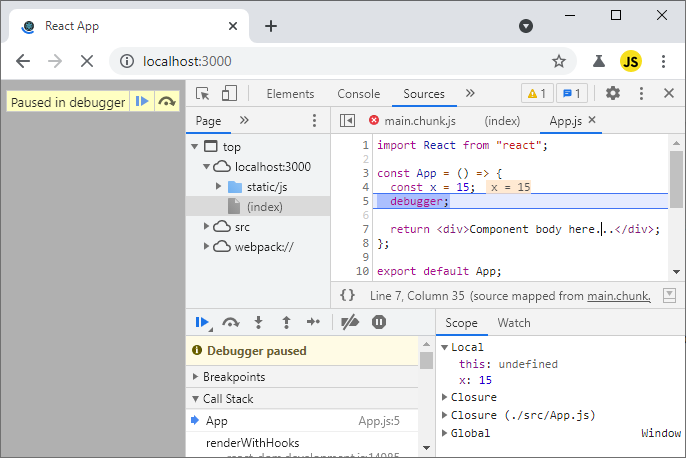Screen dimensions: 686x458
Task: Expand the src tree node
Action: (206, 226)
